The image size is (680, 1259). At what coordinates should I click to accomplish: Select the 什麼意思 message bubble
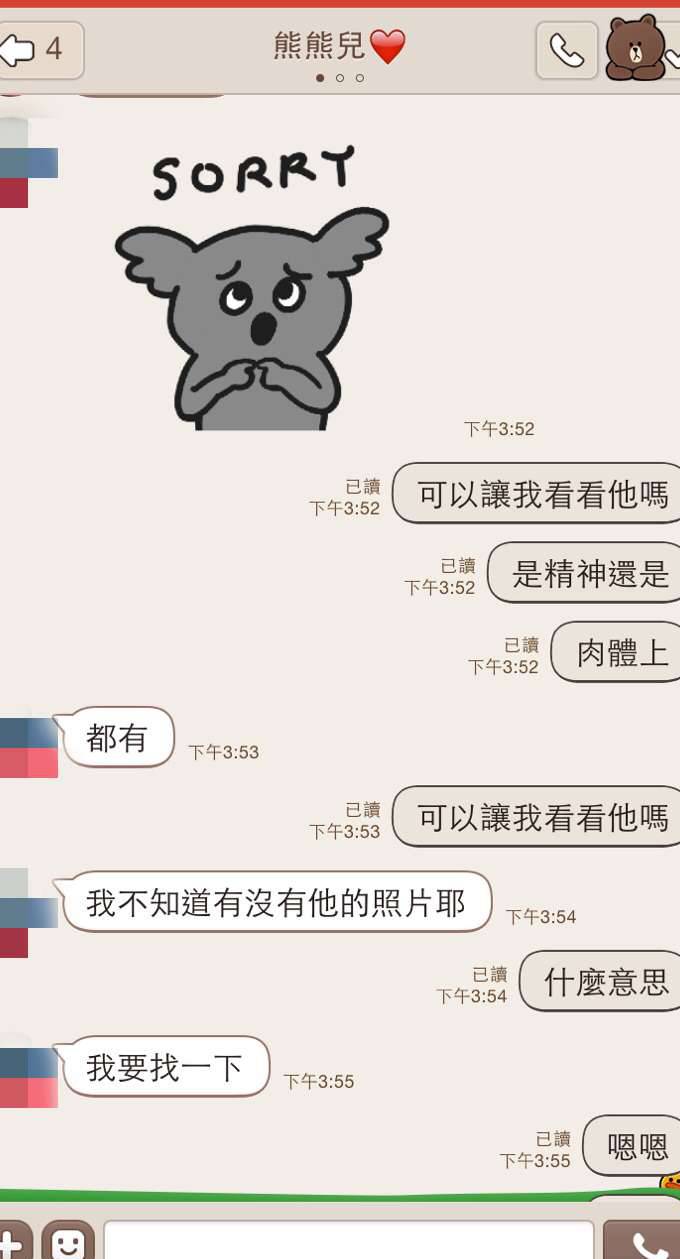[601, 981]
